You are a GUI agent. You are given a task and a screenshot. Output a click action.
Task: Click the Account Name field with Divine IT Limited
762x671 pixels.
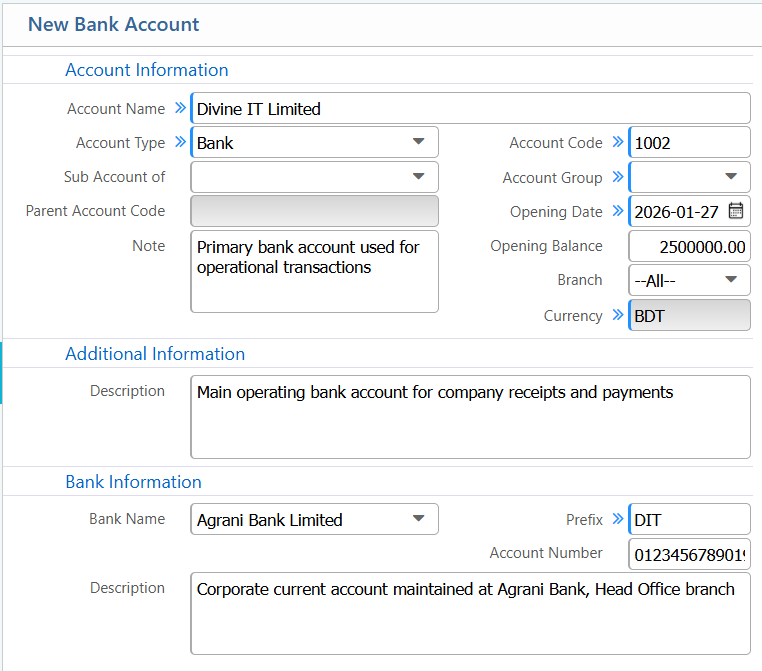pos(470,109)
